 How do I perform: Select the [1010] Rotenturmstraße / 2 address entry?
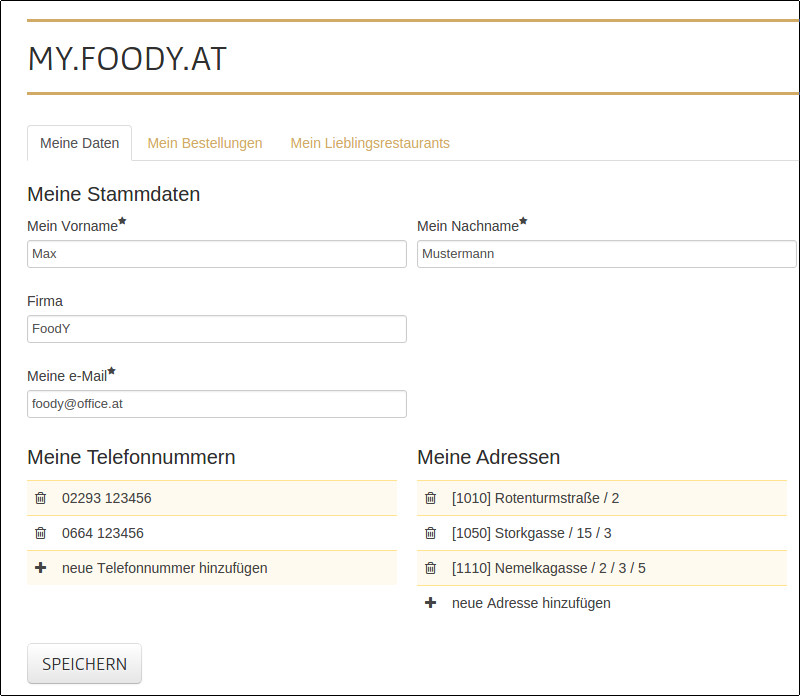click(x=535, y=498)
